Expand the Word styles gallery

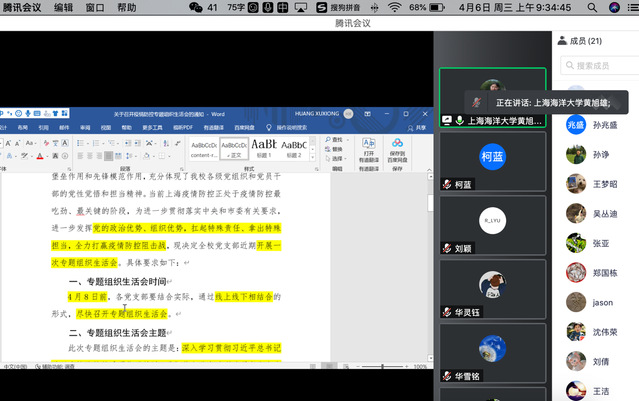coord(312,158)
